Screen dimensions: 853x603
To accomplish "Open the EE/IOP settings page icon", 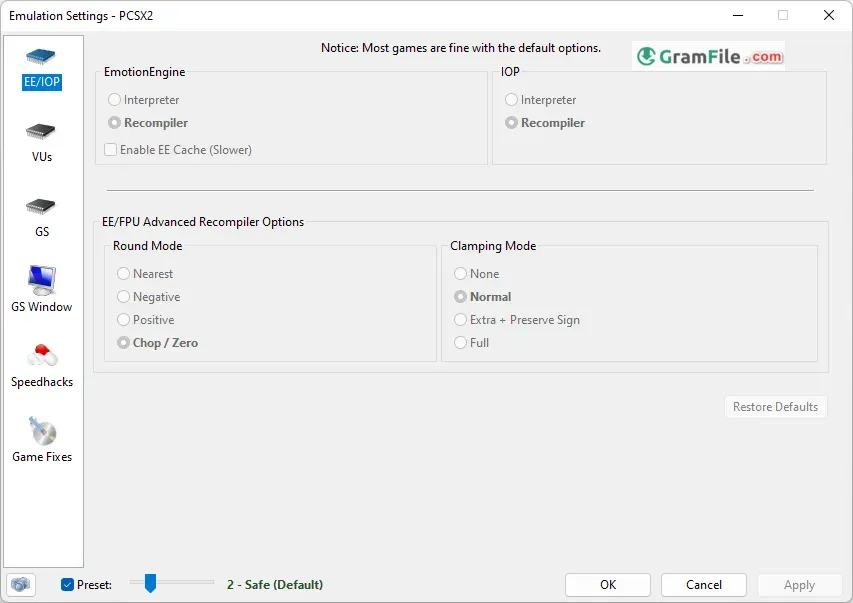I will tap(41, 56).
